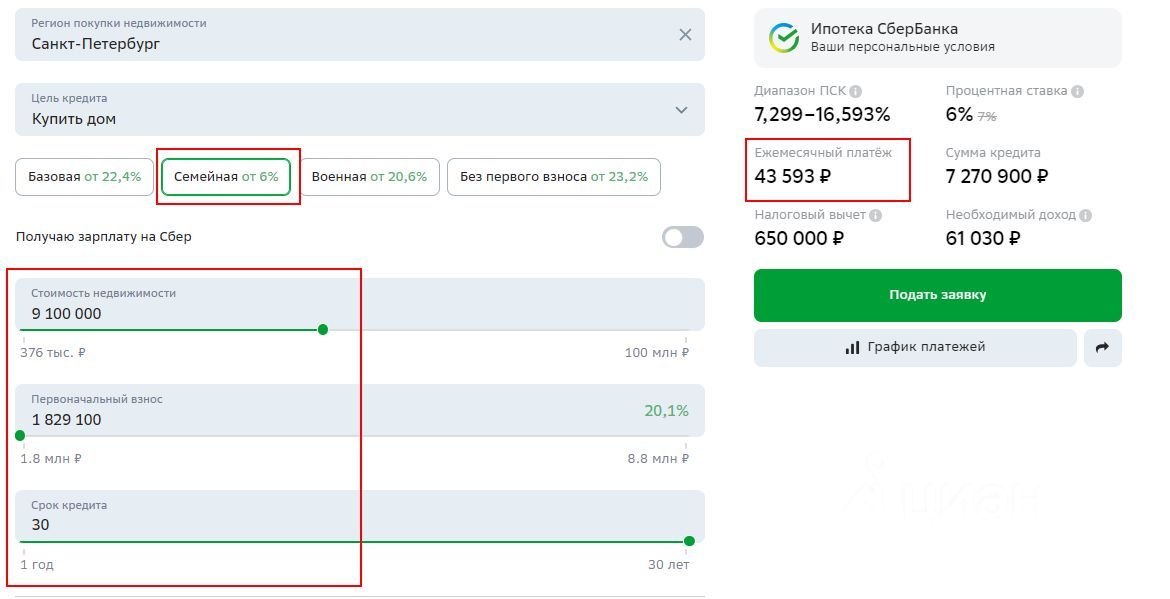
Task: Click the 30 лет maximum term label
Action: 669,565
